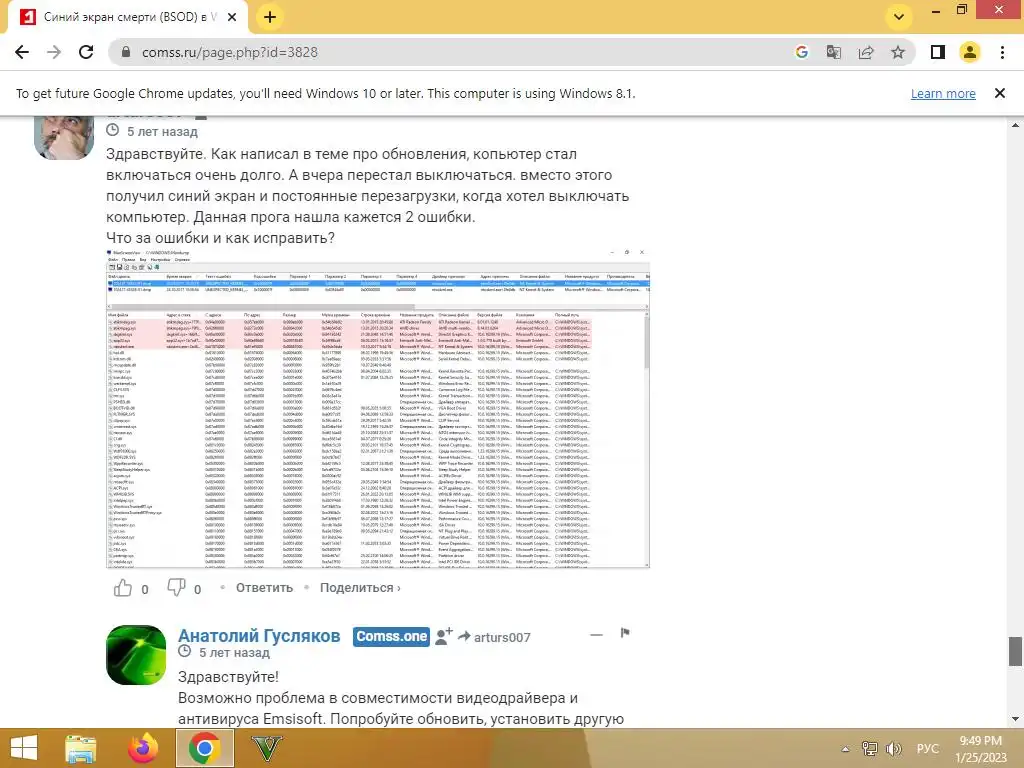This screenshot has height=768, width=1024.
Task: Expand the tab search dropdown
Action: point(899,17)
